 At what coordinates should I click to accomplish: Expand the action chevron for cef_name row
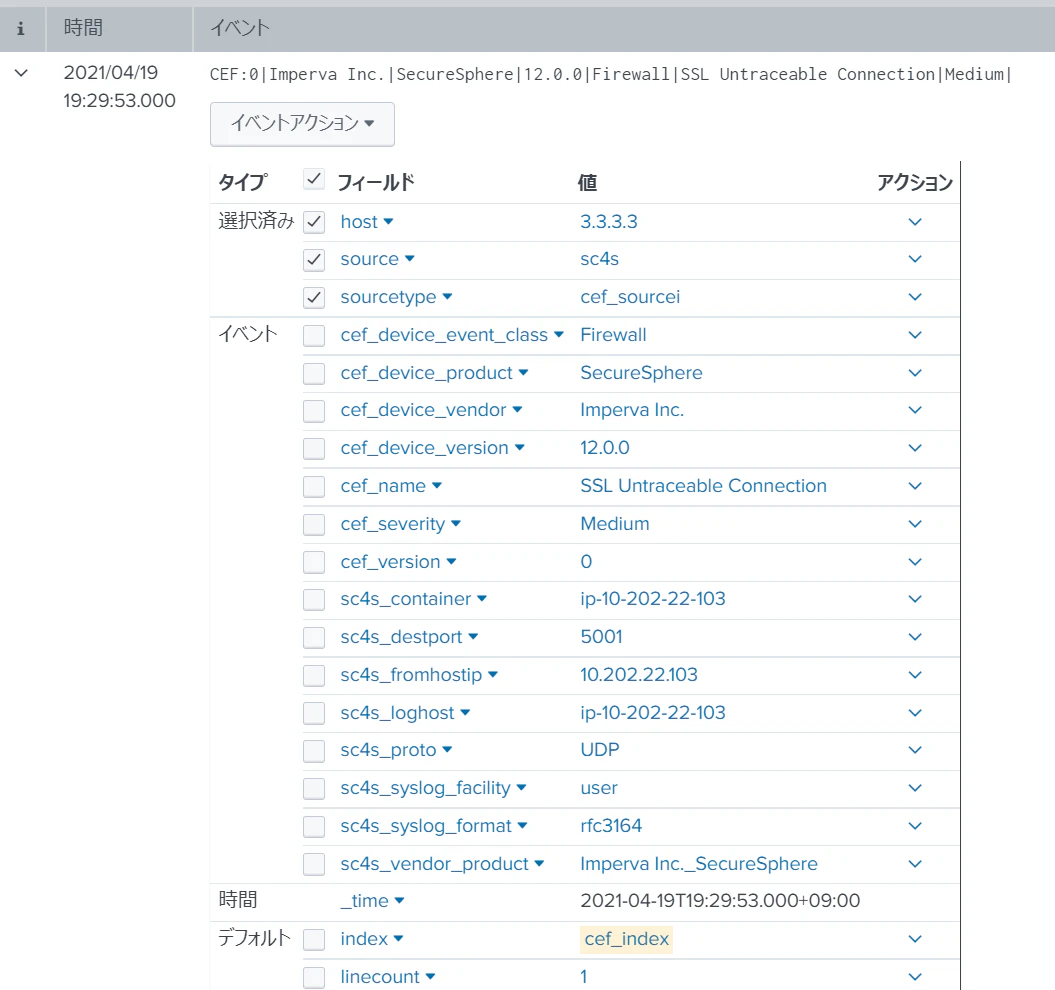(915, 486)
